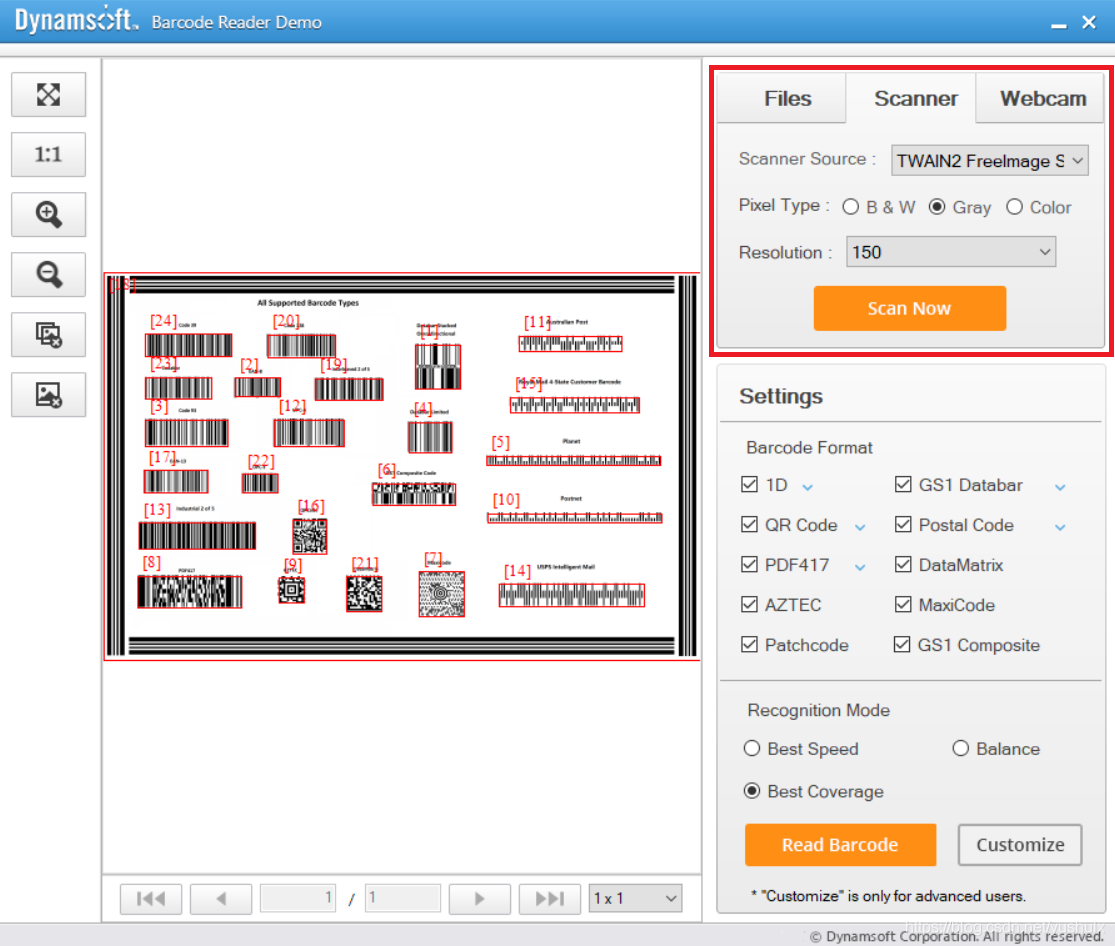Click the MaxiCode barcode marked [7]
This screenshot has height=946, width=1115.
(442, 594)
